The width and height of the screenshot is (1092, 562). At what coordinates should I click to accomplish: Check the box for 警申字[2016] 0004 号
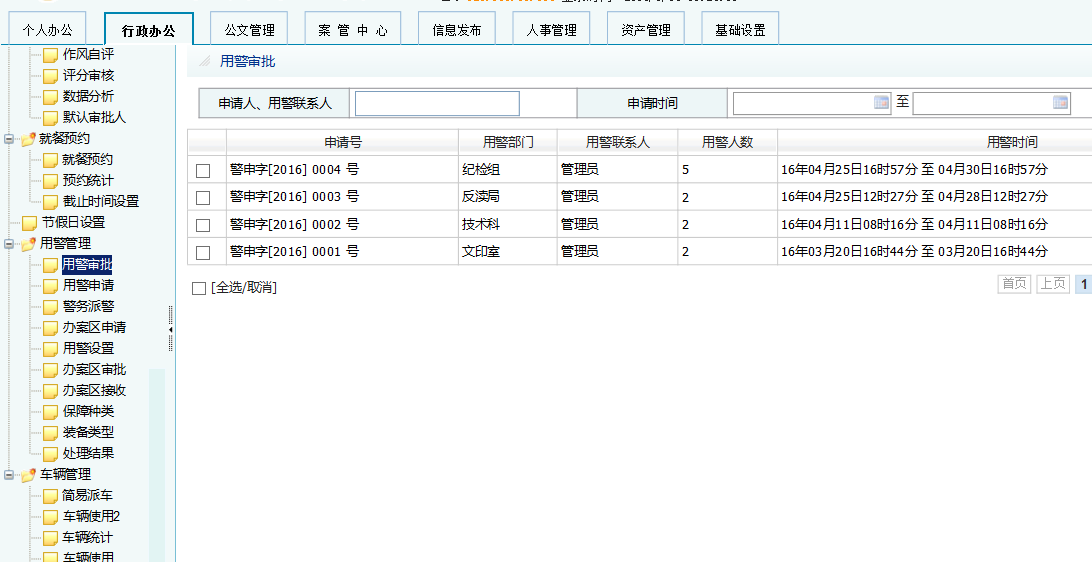point(203,170)
